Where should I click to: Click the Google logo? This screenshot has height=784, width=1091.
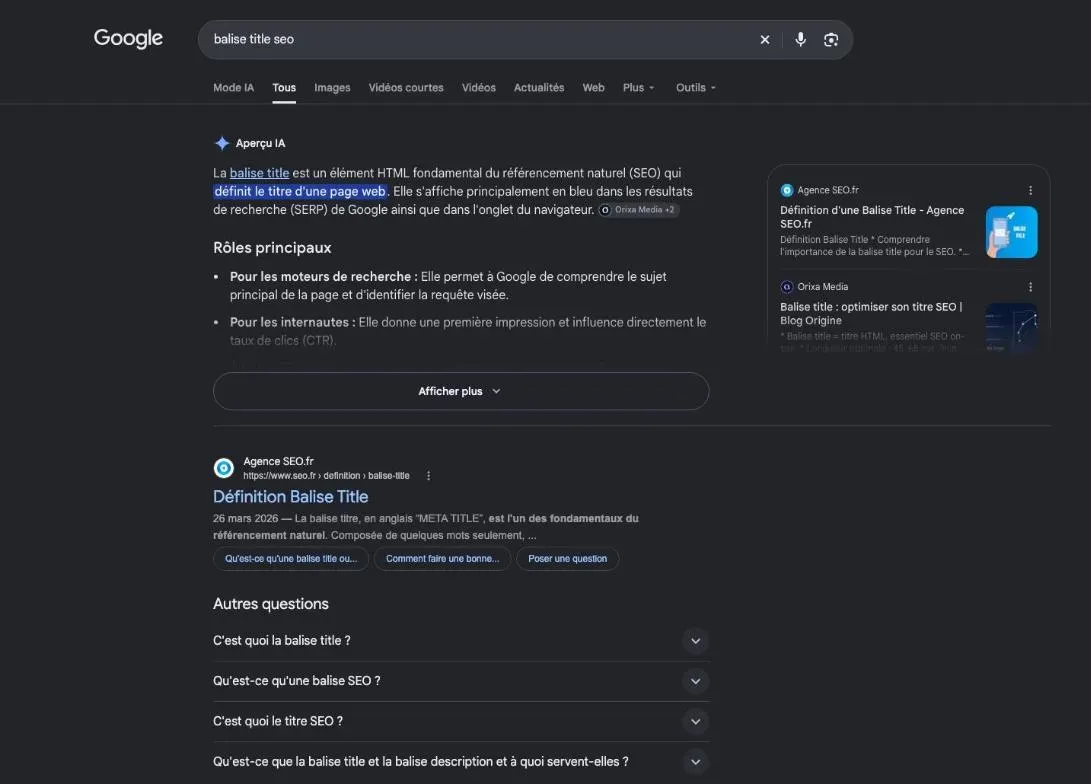(x=128, y=38)
